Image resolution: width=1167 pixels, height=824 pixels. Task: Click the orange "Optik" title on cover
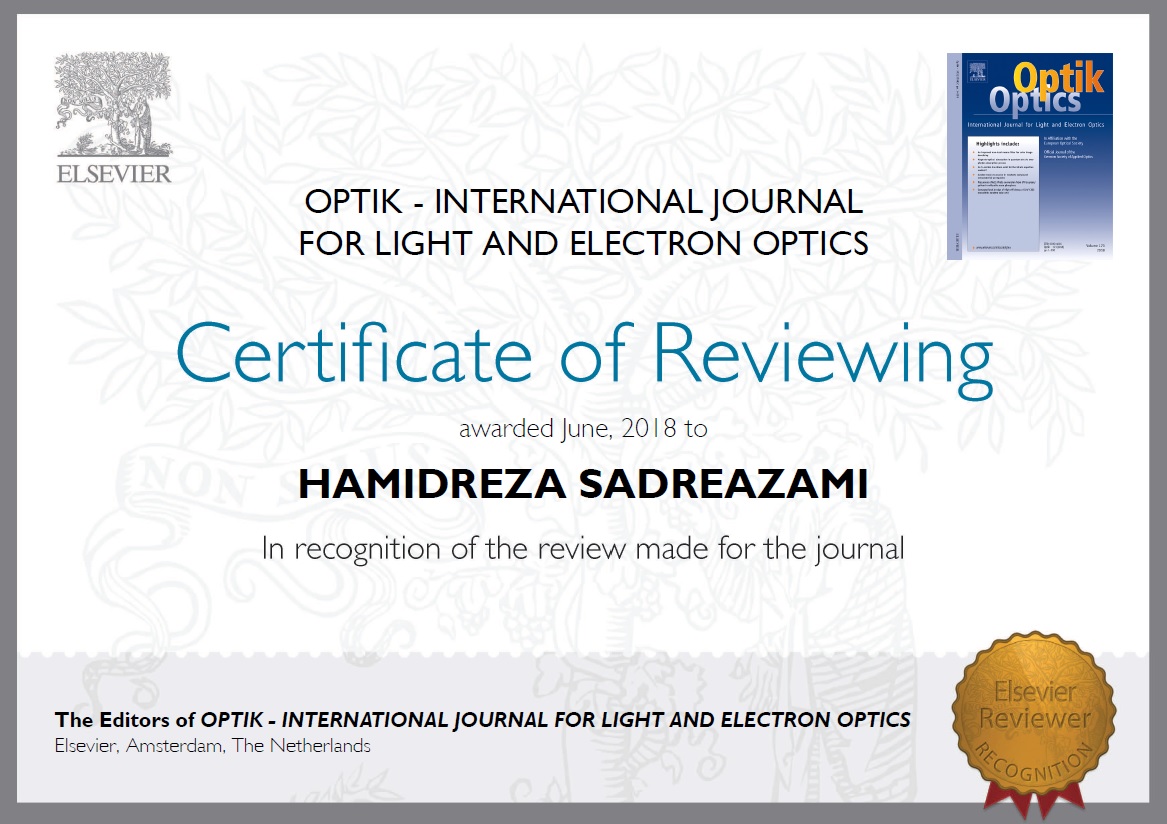[x=1057, y=76]
